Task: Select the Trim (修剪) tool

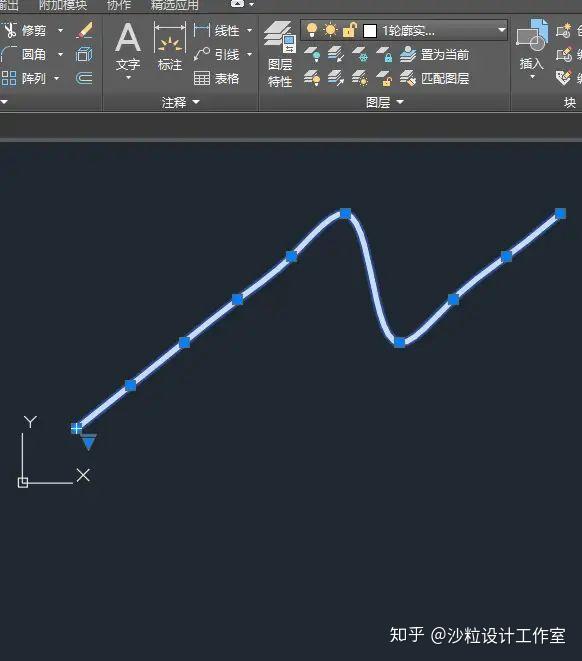Action: click(x=24, y=30)
